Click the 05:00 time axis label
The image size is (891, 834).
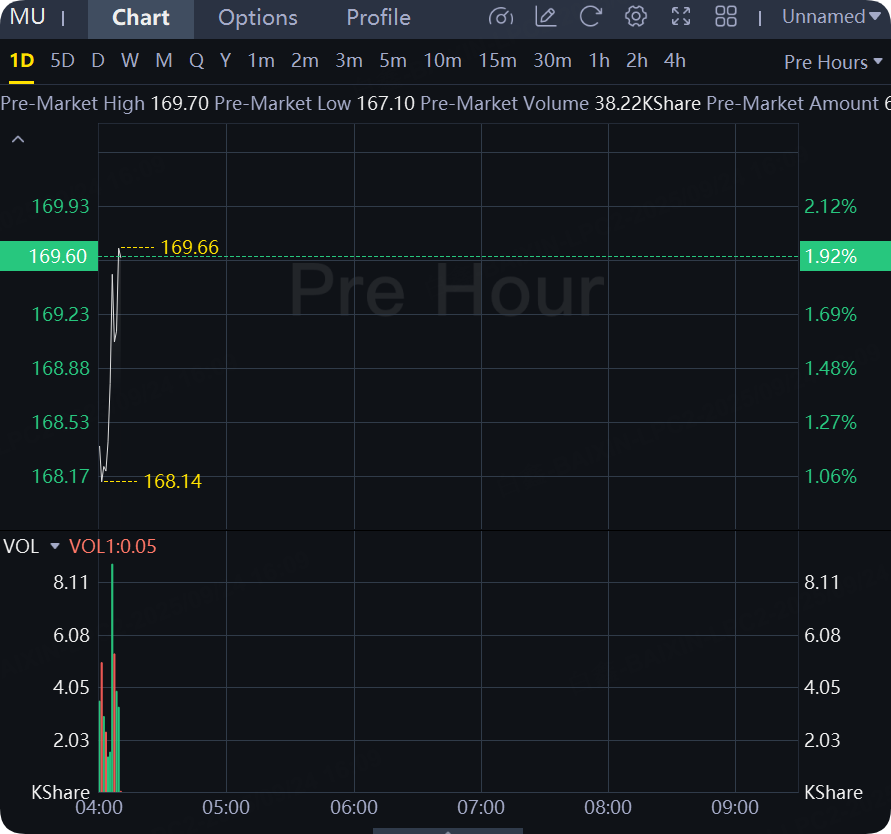click(x=226, y=807)
